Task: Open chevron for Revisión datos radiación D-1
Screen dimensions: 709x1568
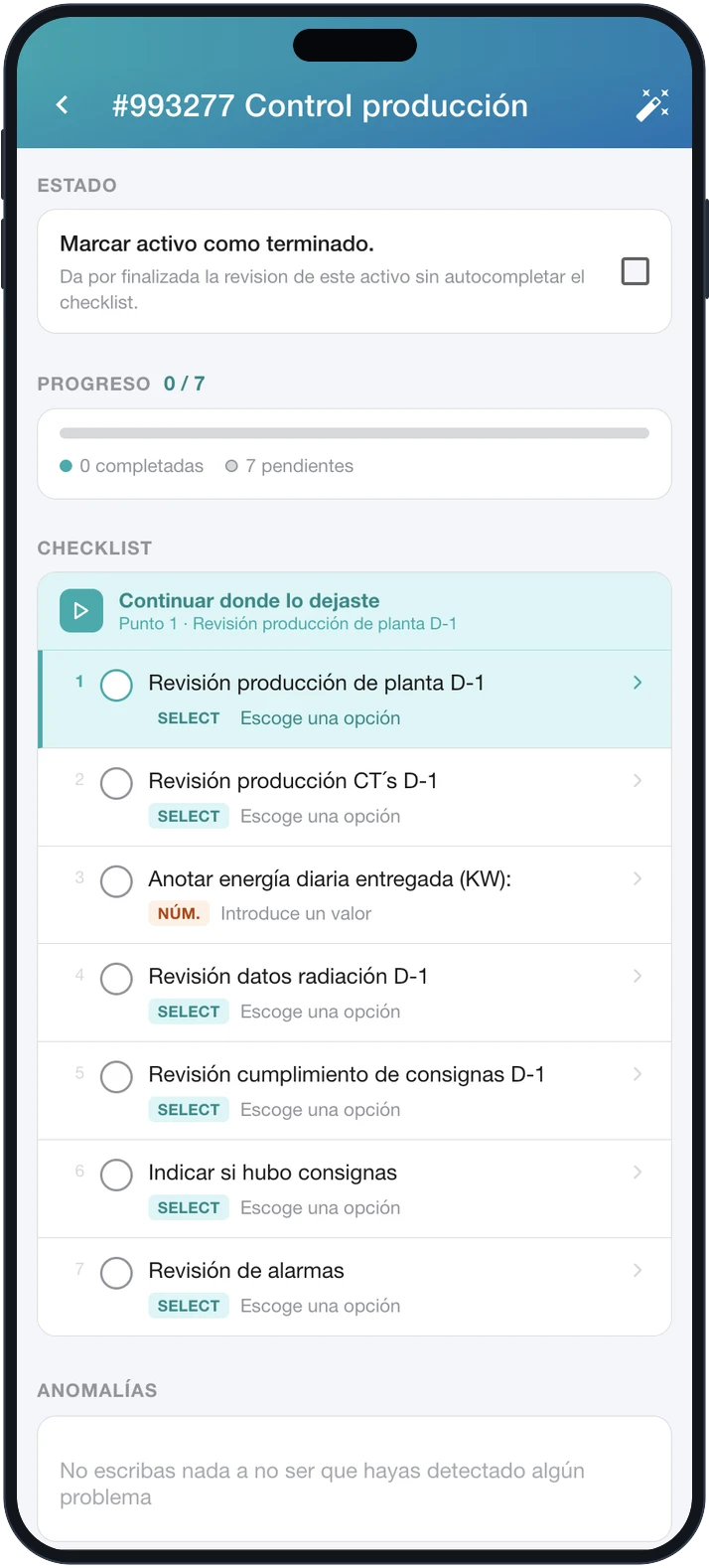Action: coord(638,976)
